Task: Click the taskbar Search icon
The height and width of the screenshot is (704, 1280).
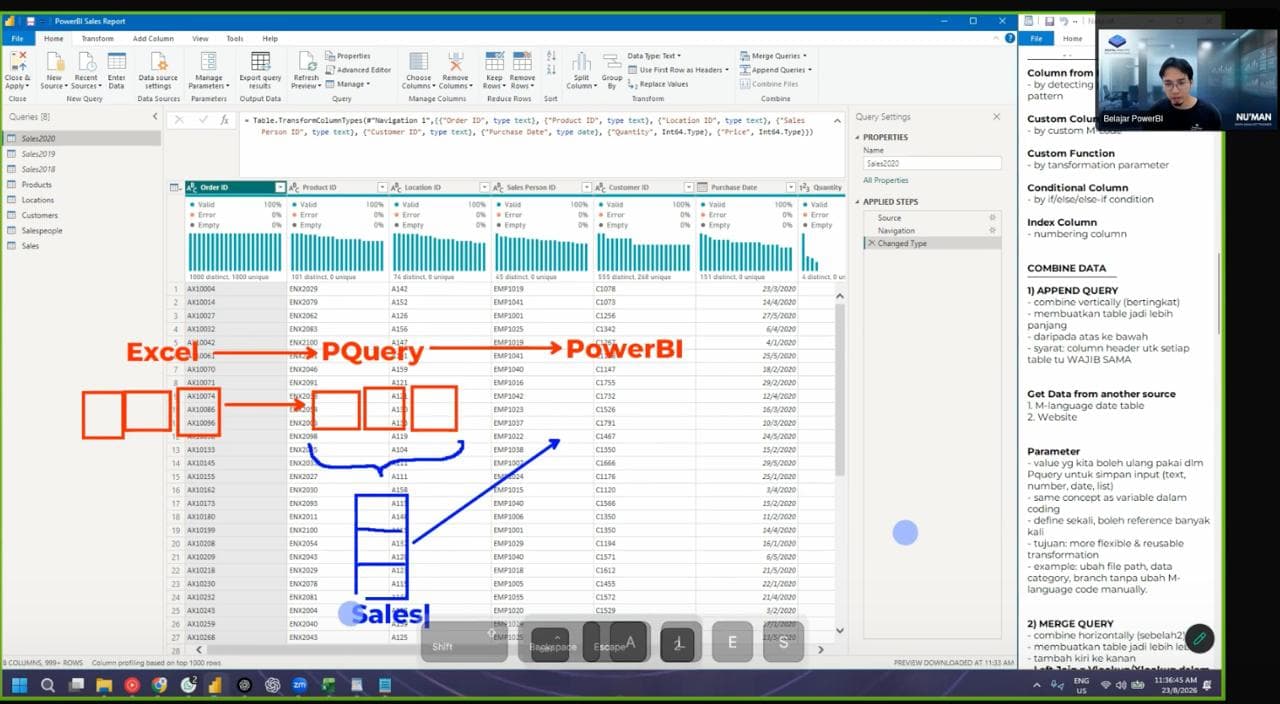Action: [x=47, y=685]
